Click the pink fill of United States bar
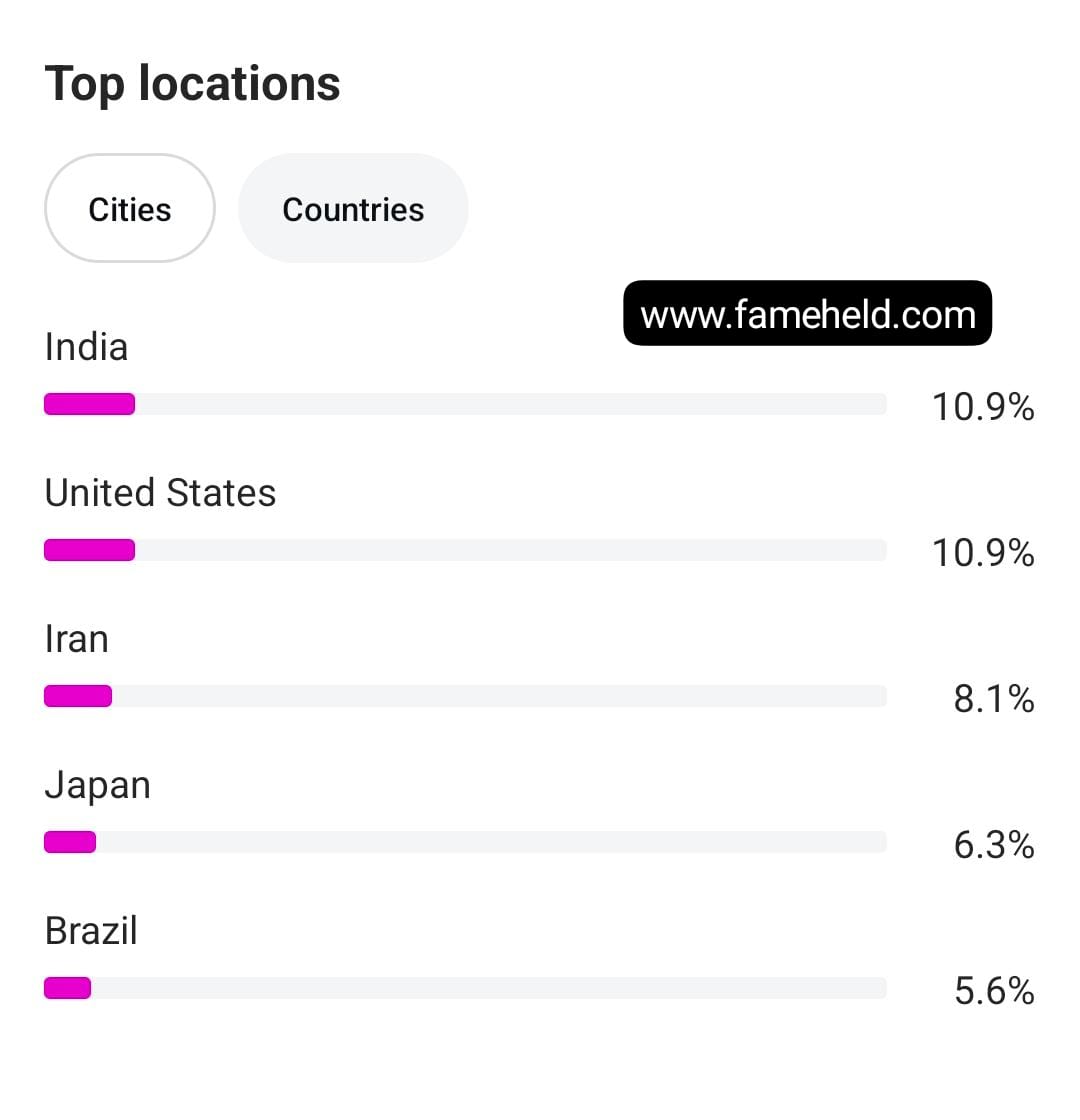1080x1120 pixels. 89,550
